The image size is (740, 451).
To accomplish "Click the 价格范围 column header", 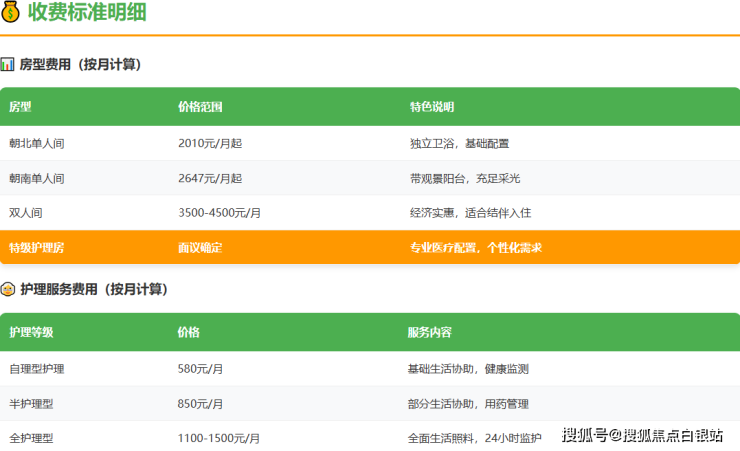I will [200, 107].
